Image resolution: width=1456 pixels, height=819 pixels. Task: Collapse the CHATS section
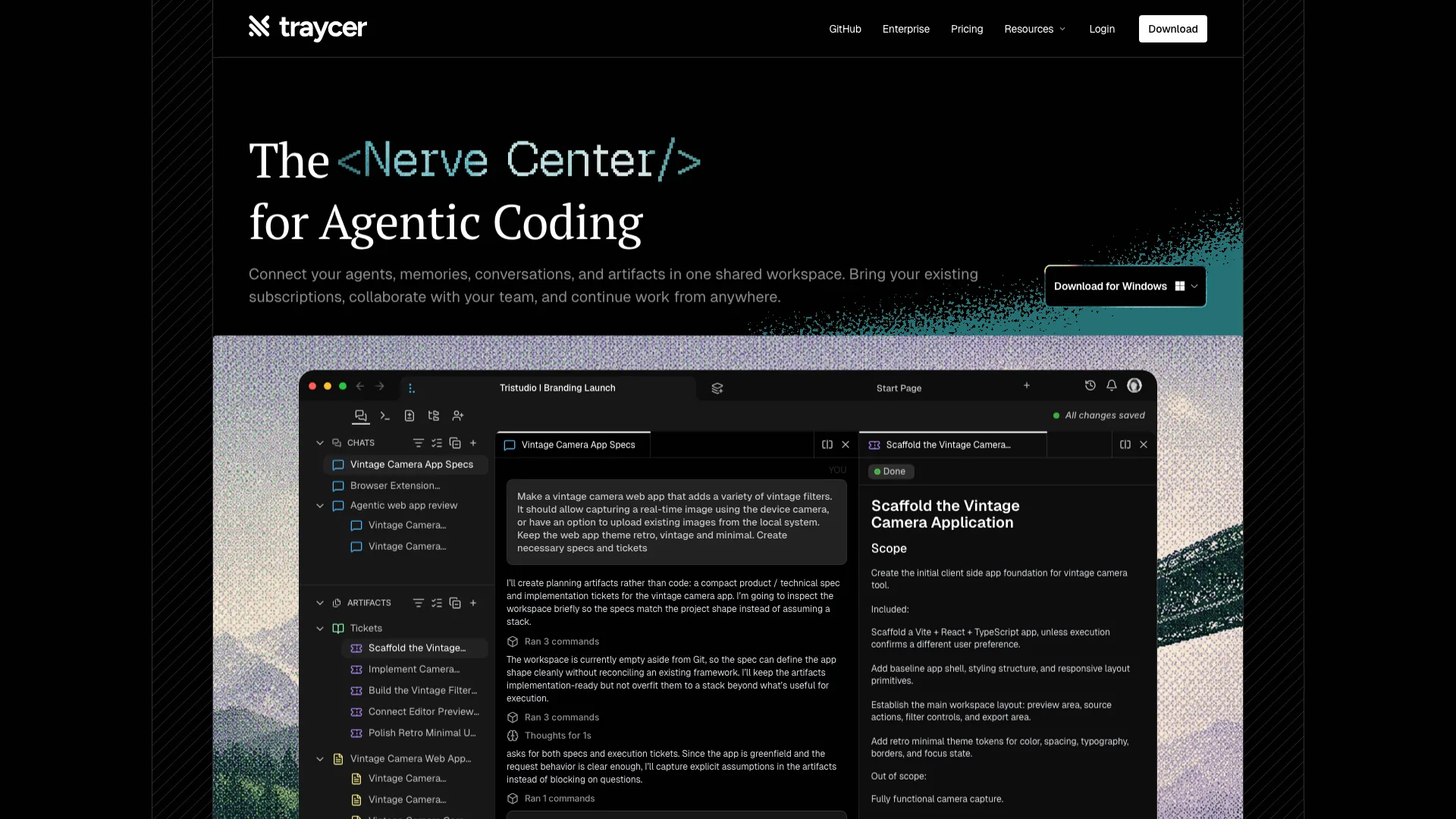coord(320,443)
